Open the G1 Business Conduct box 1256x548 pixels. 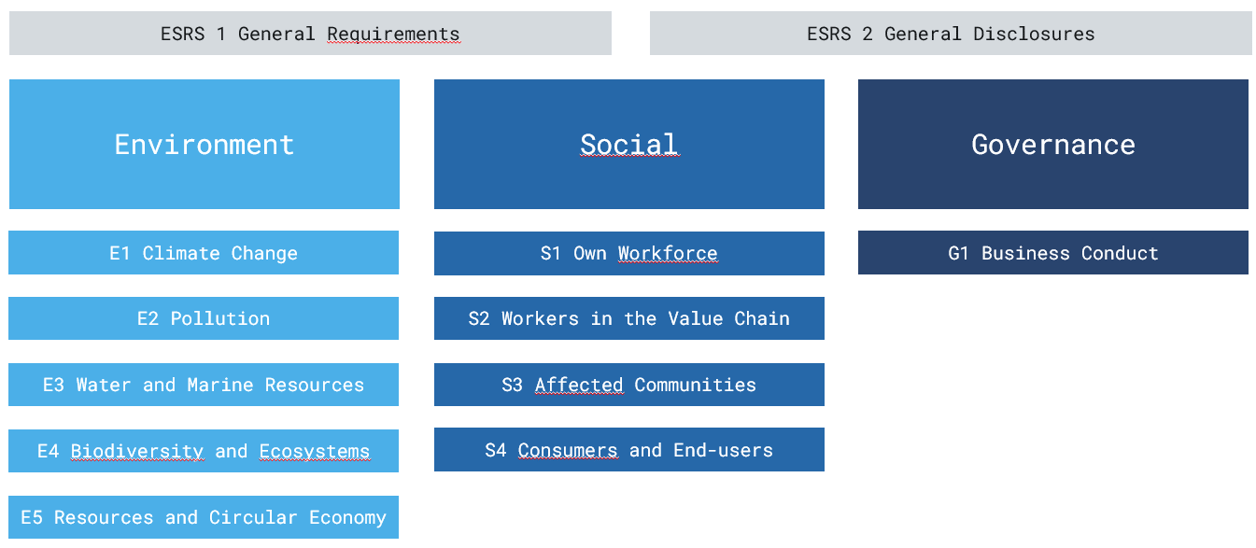[1053, 253]
